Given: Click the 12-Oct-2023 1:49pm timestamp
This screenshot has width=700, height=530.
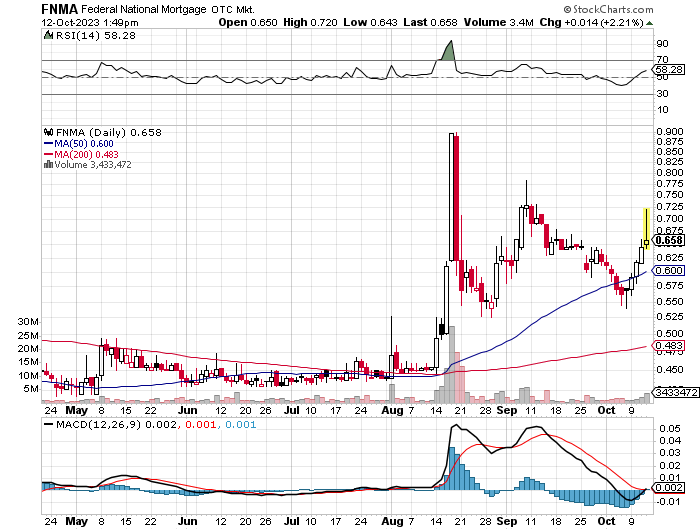Looking at the screenshot, I should [x=90, y=22].
